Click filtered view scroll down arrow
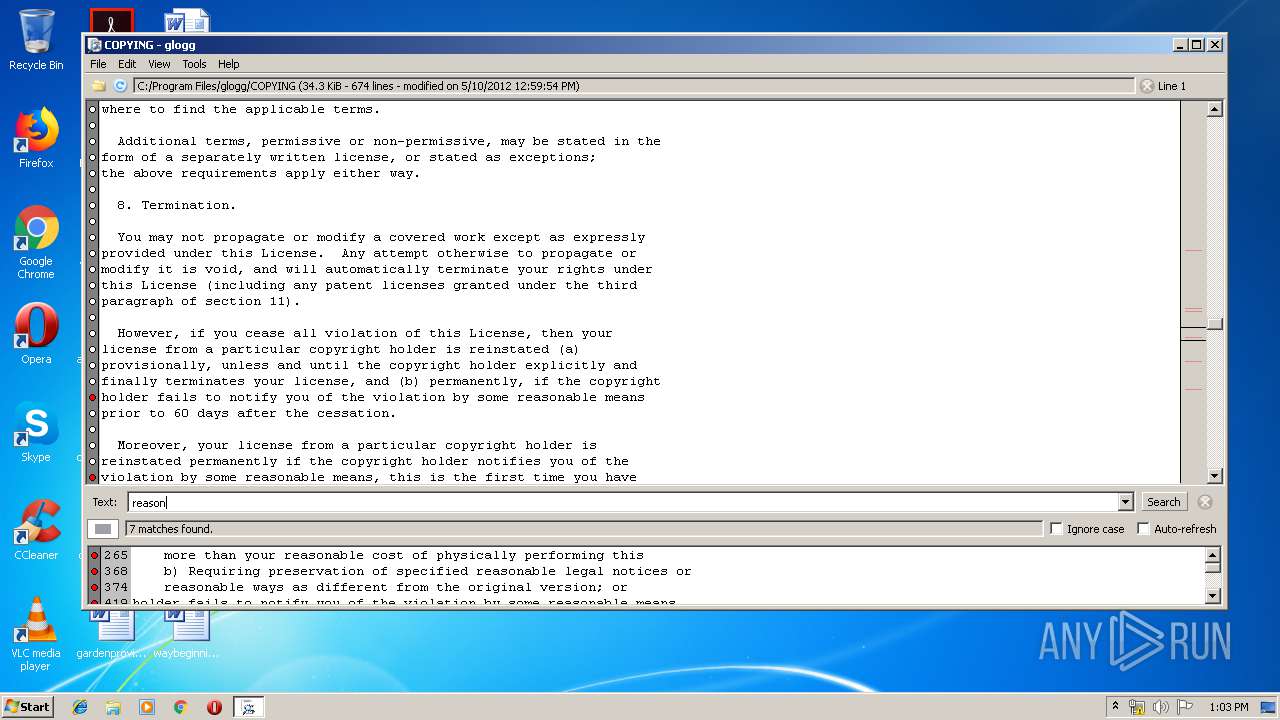1280x720 pixels. point(1213,596)
